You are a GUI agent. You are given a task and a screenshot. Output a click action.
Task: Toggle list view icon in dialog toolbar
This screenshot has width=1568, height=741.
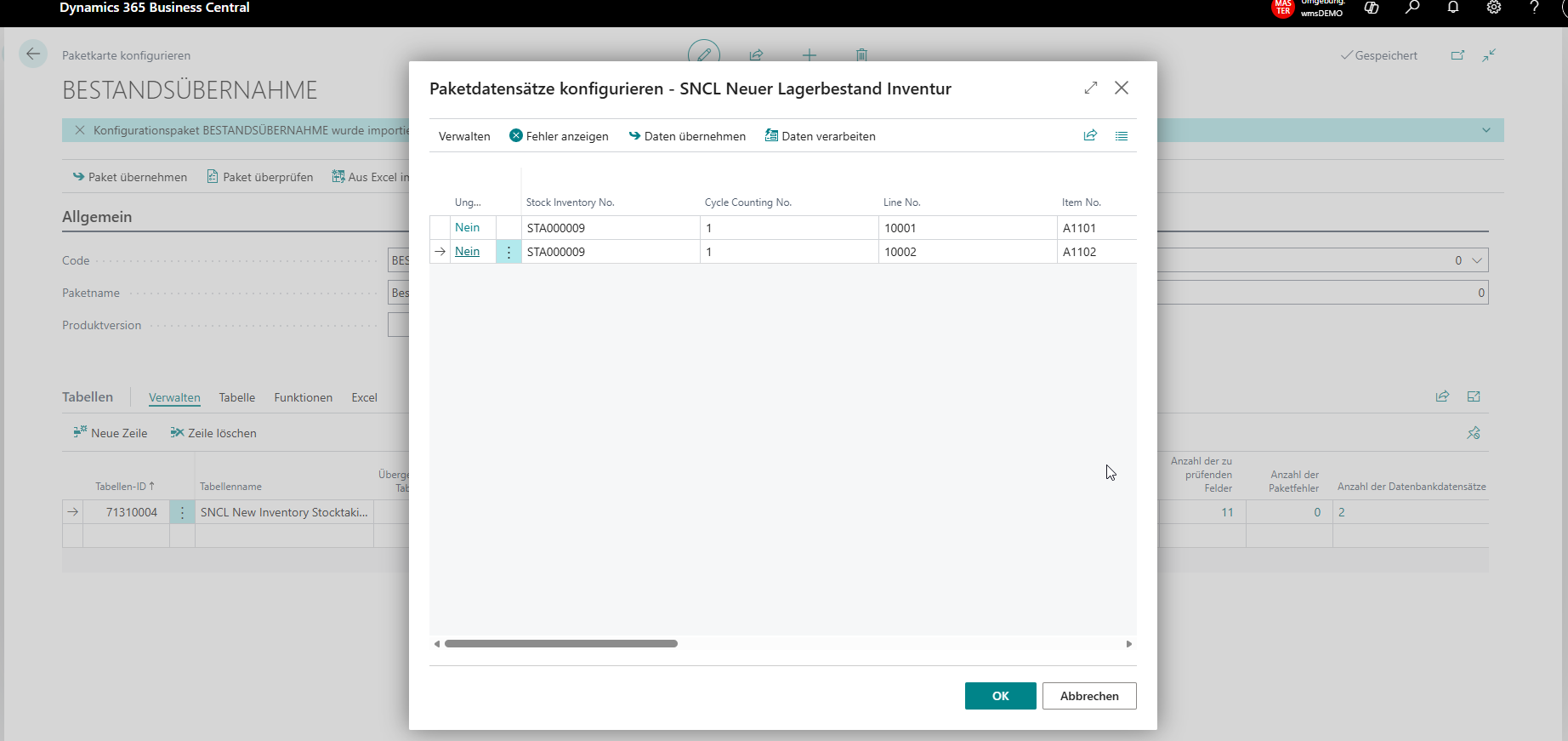pos(1122,135)
